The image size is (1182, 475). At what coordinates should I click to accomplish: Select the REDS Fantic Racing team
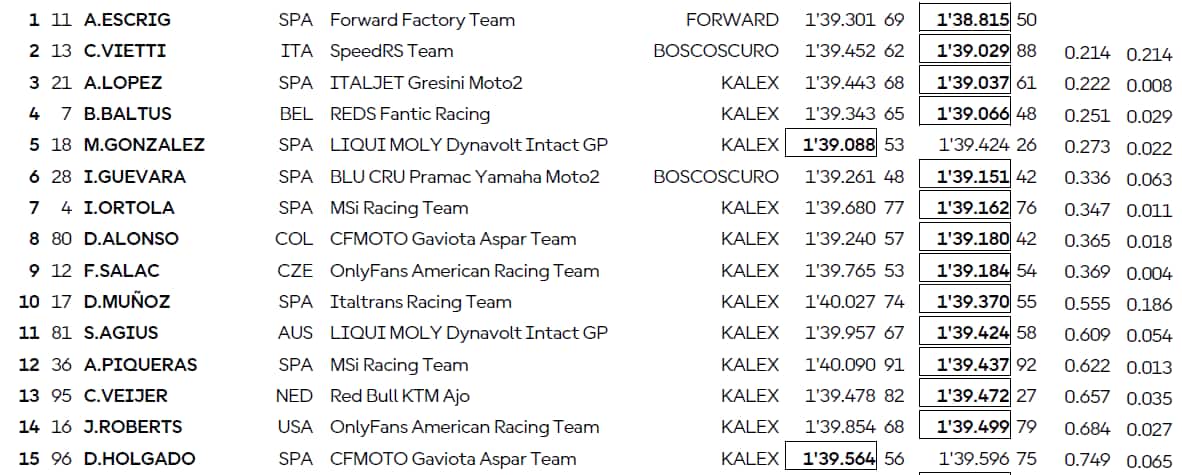410,114
